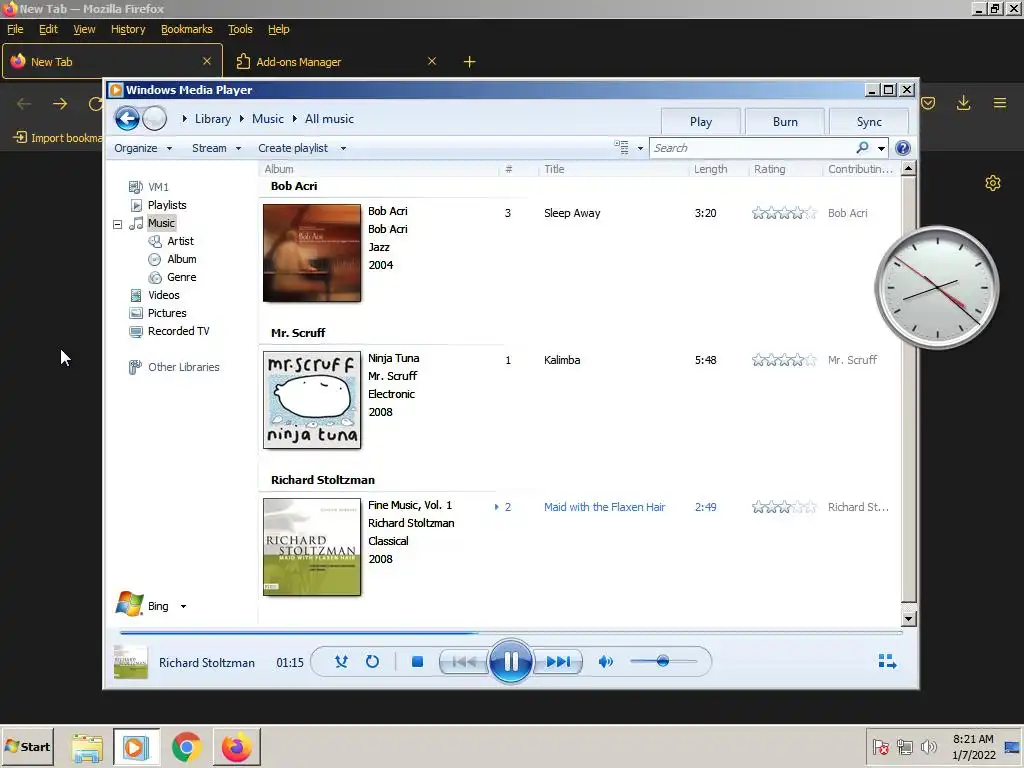Open the Organize dropdown
The width and height of the screenshot is (1024, 768).
point(142,148)
